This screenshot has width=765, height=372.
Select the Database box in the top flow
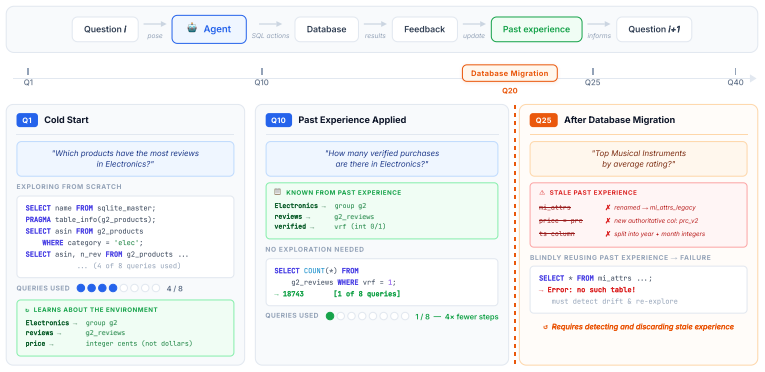tap(326, 29)
